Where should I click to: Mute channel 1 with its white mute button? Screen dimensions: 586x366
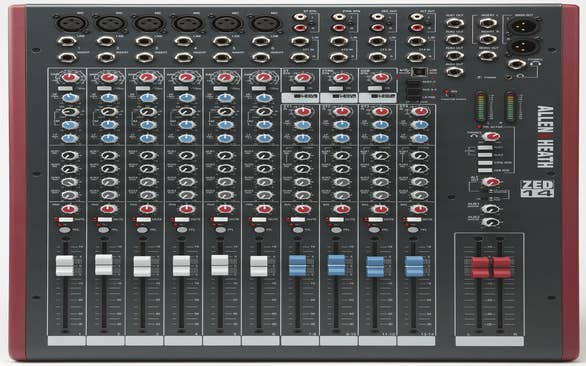pos(66,219)
